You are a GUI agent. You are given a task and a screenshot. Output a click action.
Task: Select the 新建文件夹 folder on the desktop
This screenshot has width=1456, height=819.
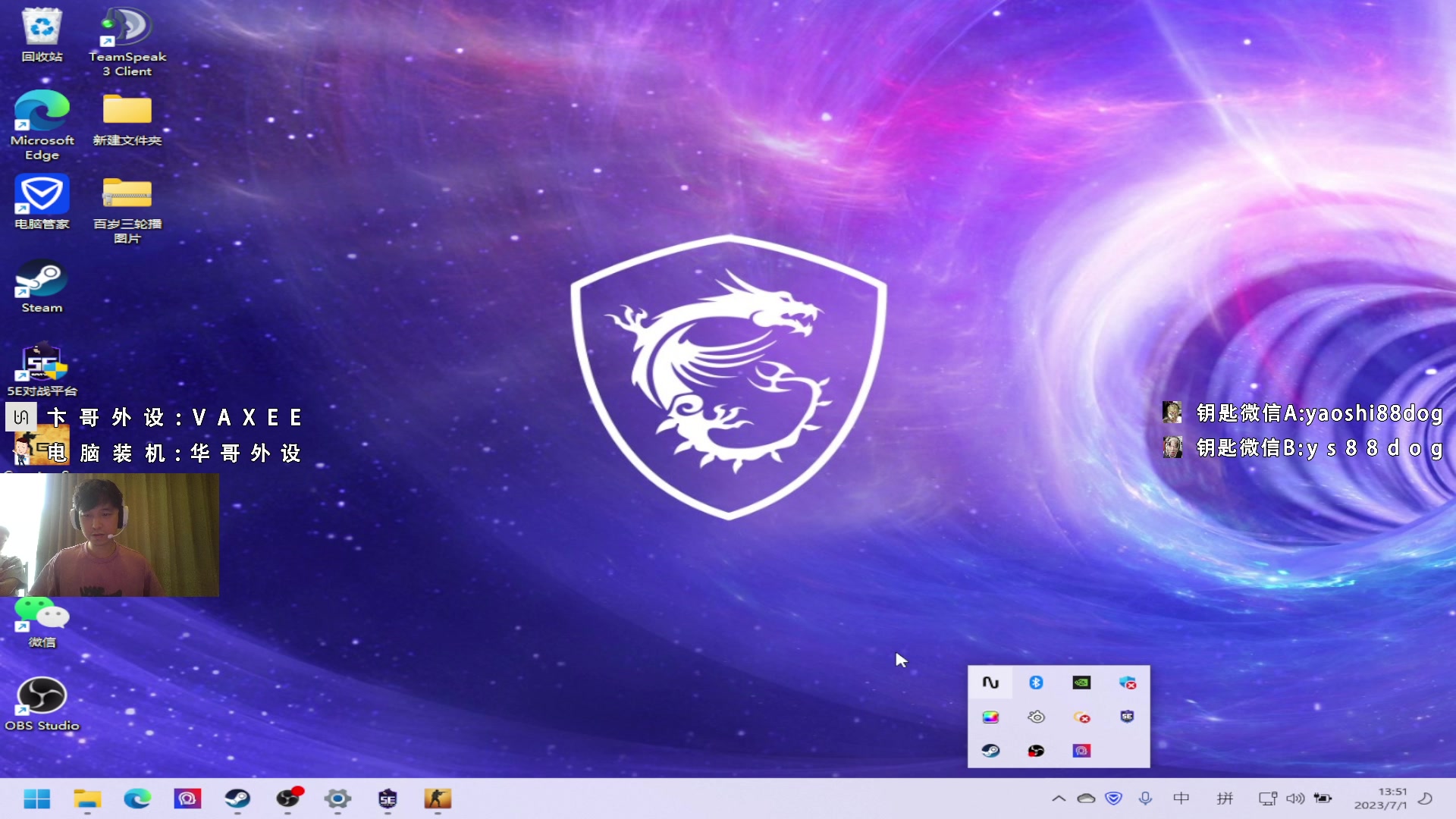pos(127,119)
